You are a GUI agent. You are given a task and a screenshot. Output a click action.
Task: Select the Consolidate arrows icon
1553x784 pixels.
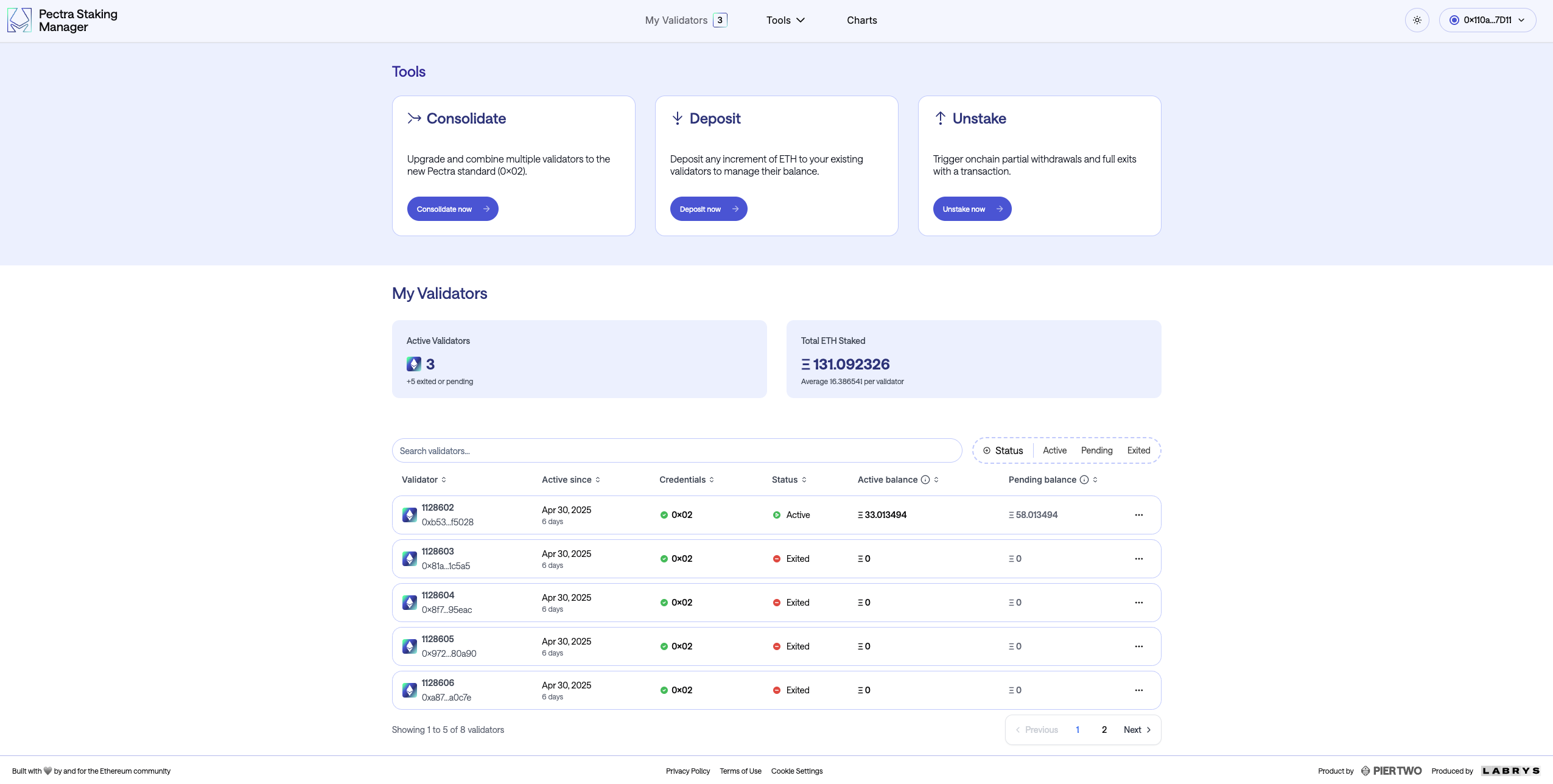tap(415, 118)
